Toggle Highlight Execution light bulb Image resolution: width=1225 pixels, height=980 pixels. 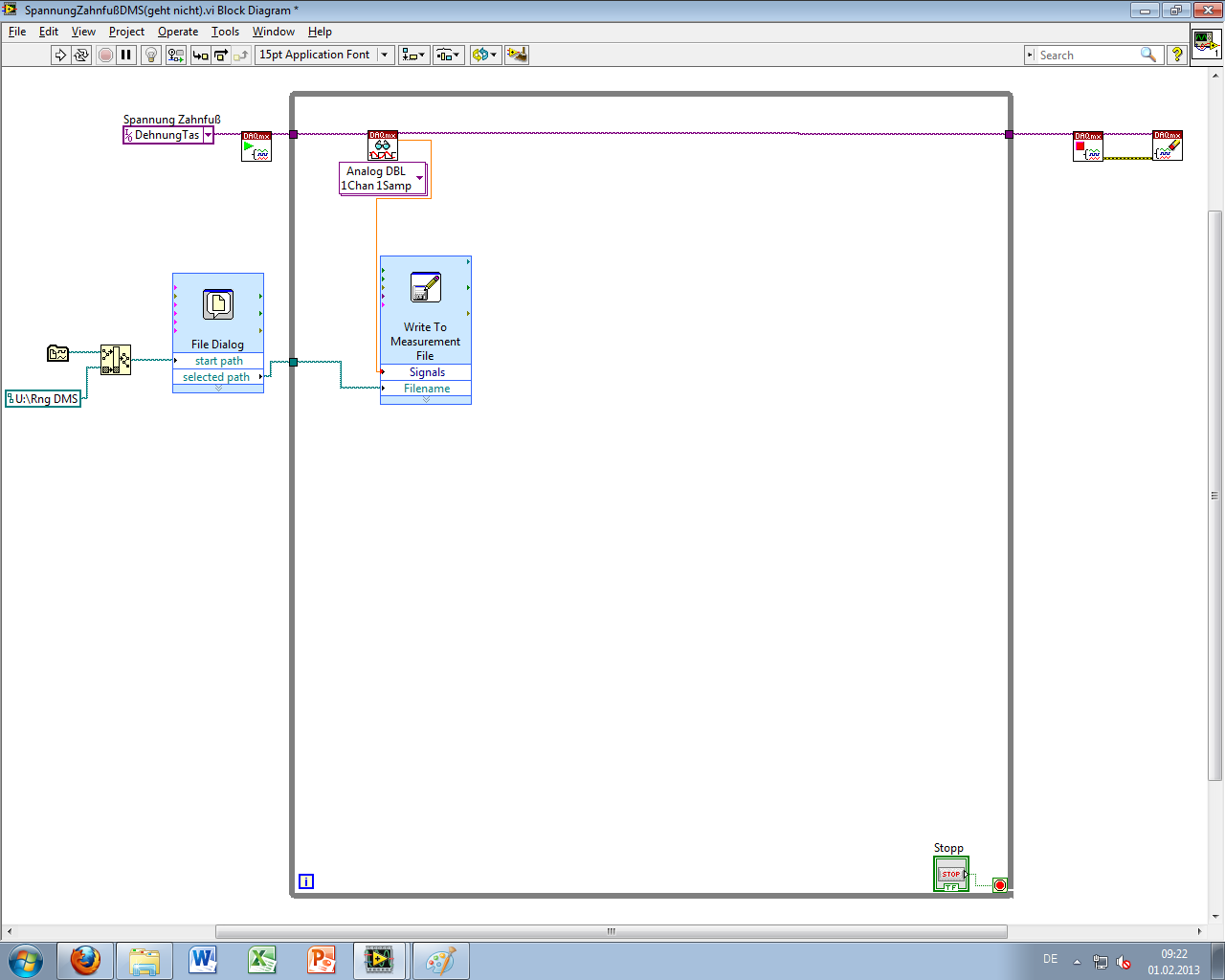click(x=151, y=55)
